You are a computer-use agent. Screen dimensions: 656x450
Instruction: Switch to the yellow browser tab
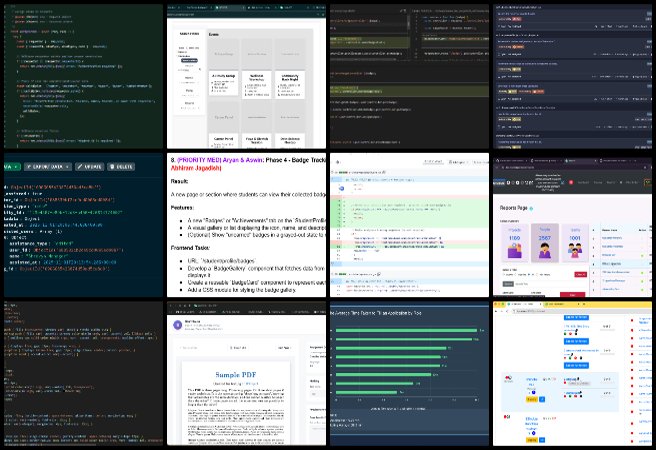(562, 304)
